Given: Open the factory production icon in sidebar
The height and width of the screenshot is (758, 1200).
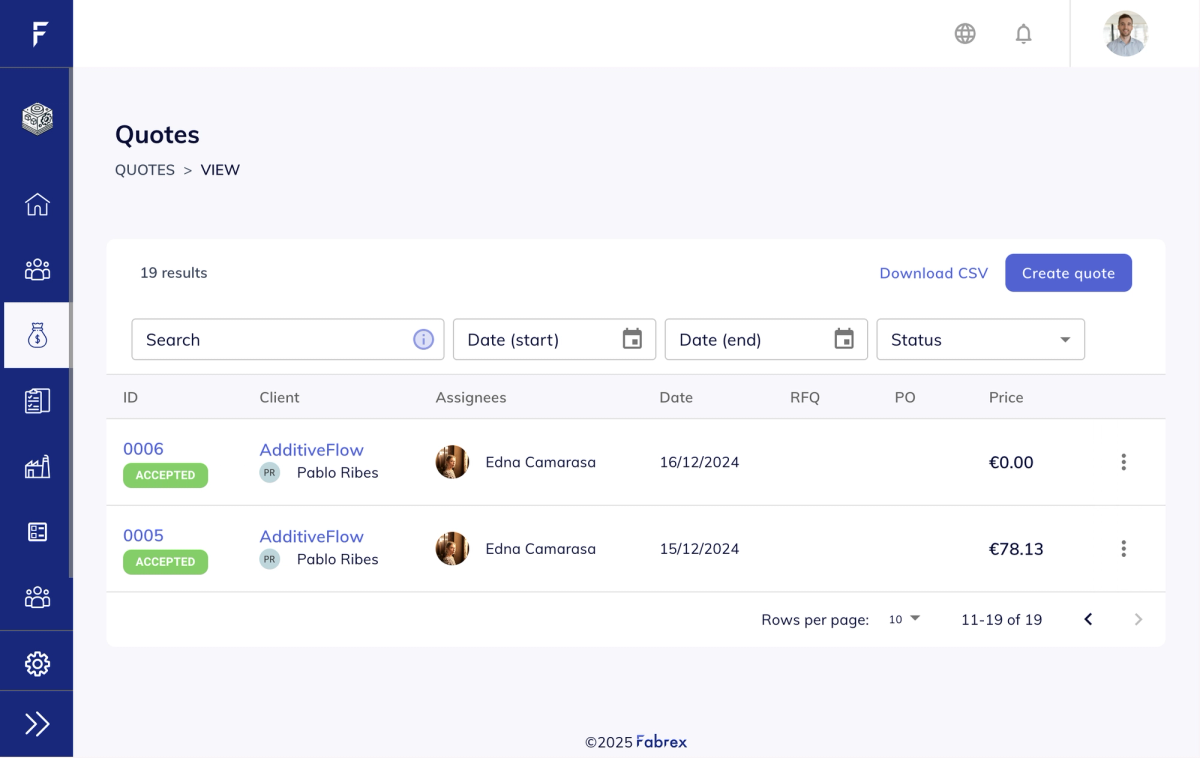Looking at the screenshot, I should 37,467.
